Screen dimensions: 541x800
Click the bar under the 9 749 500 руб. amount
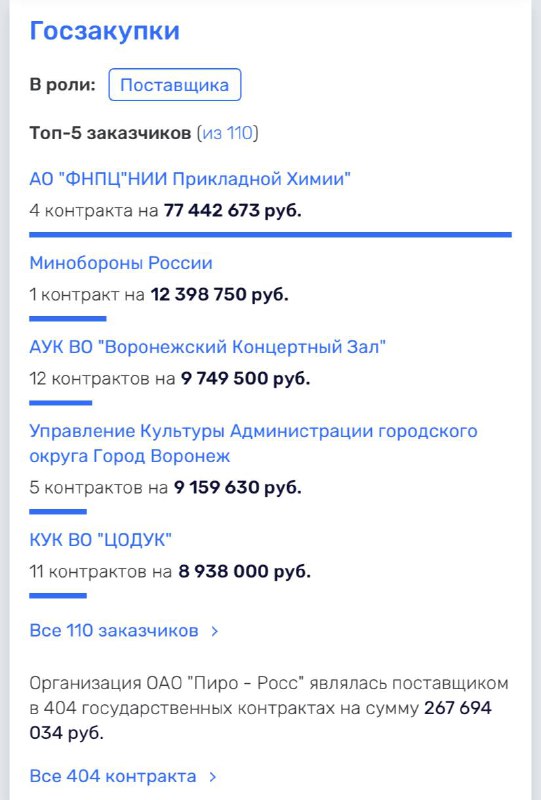(61, 403)
